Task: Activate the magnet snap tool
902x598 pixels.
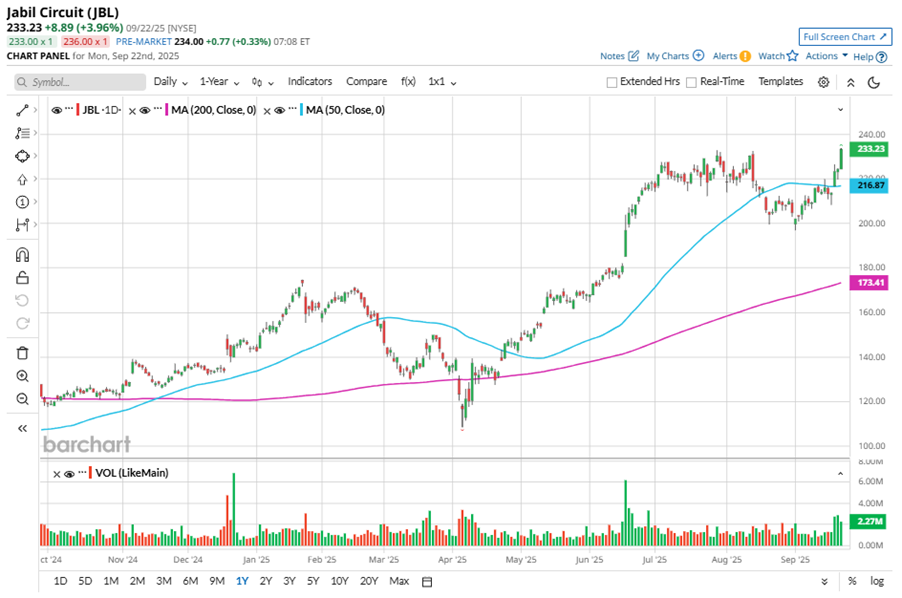Action: (22, 255)
